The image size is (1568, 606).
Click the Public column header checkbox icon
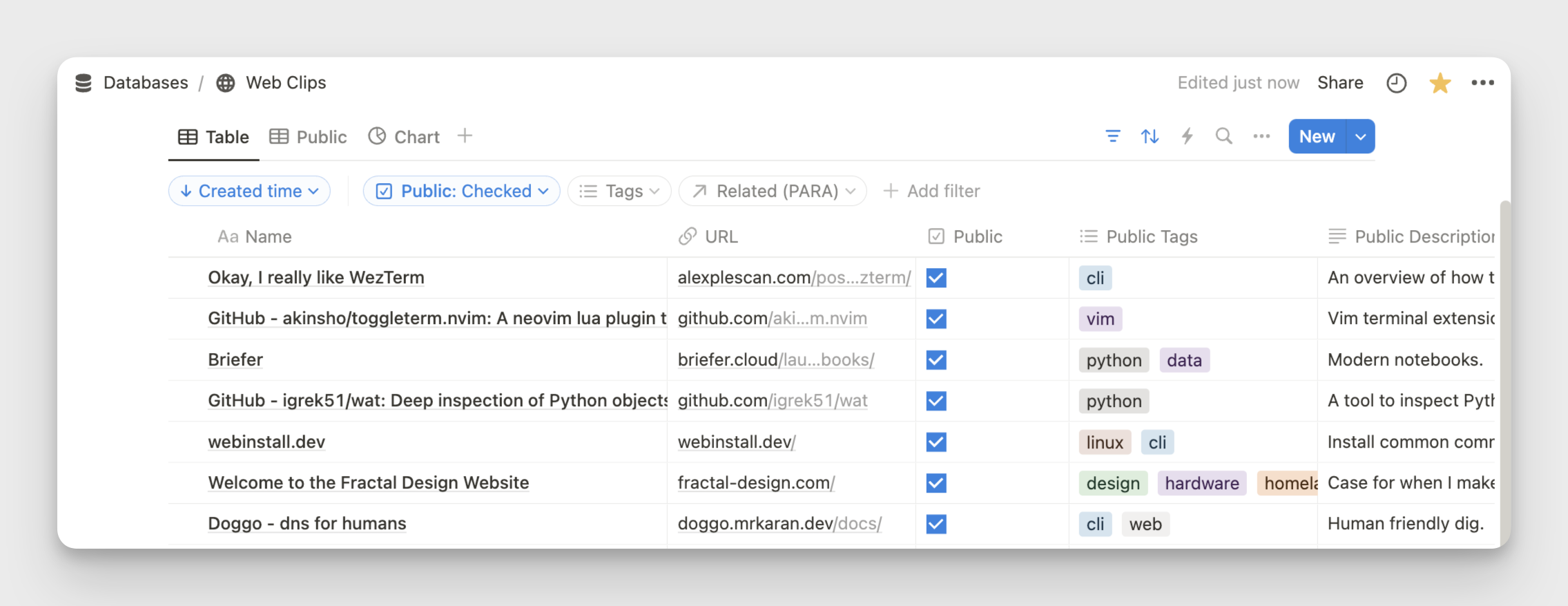pos(936,236)
